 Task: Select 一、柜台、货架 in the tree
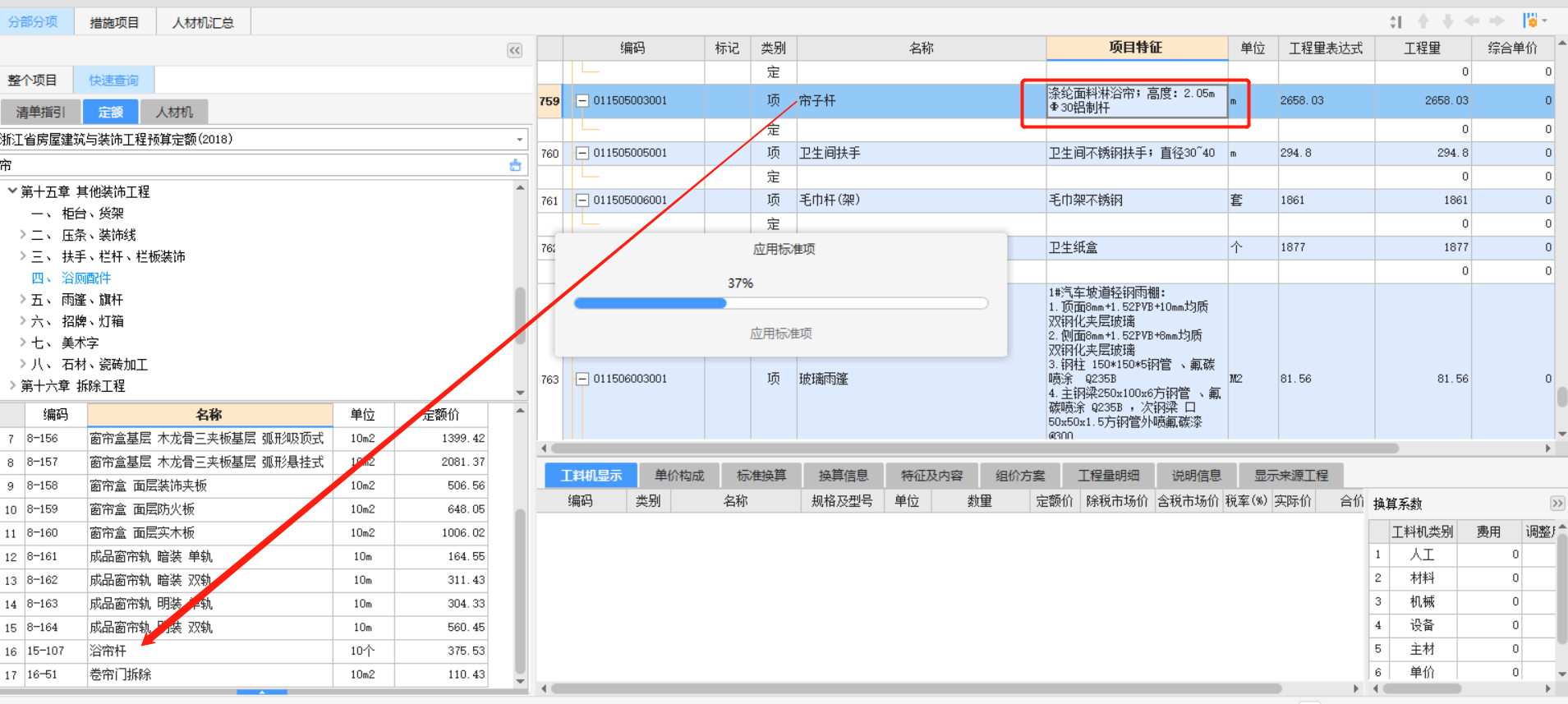click(77, 214)
